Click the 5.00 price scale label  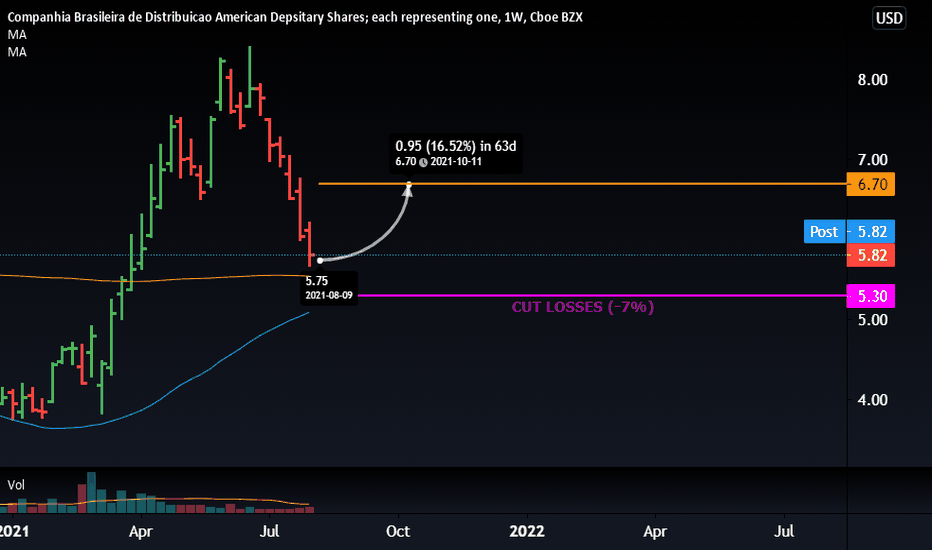point(872,319)
